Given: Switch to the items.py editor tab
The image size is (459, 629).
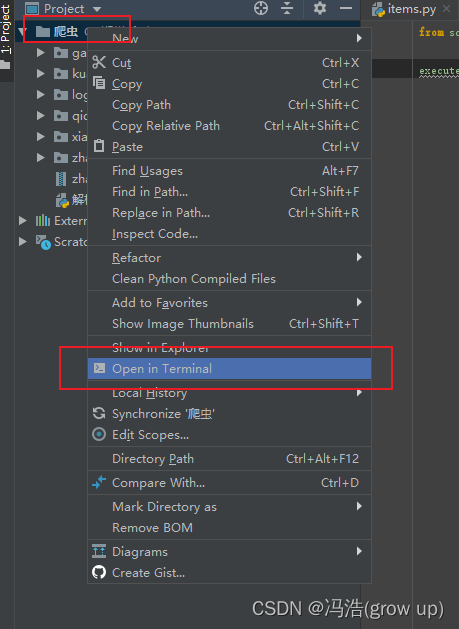Looking at the screenshot, I should pyautogui.click(x=404, y=9).
